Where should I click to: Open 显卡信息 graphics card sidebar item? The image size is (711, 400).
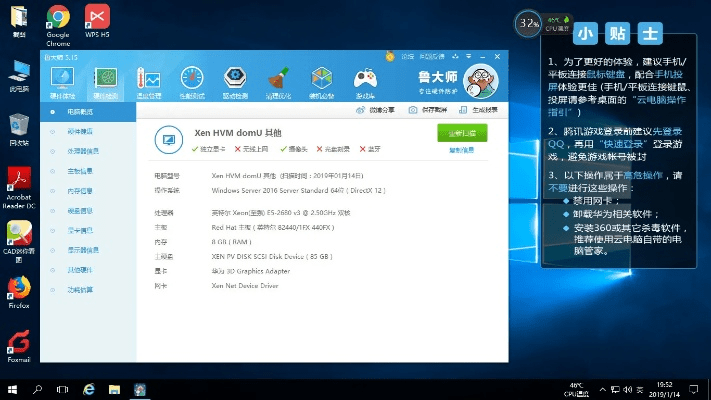tap(79, 229)
